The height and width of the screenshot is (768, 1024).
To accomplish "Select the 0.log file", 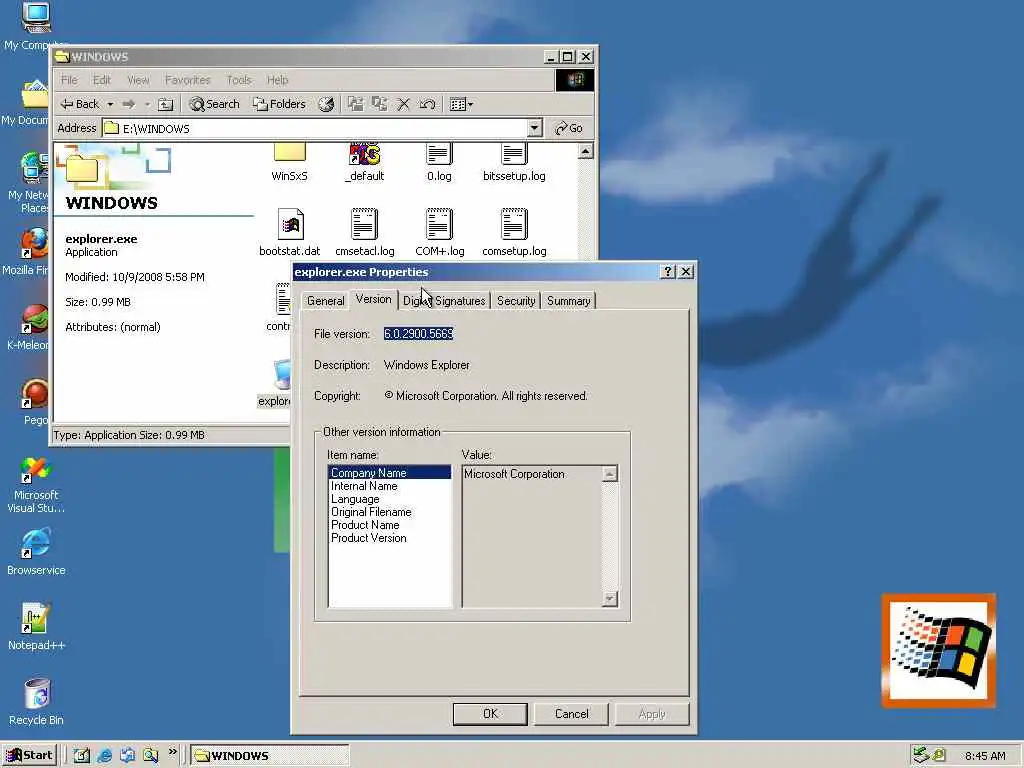I will tap(440, 163).
